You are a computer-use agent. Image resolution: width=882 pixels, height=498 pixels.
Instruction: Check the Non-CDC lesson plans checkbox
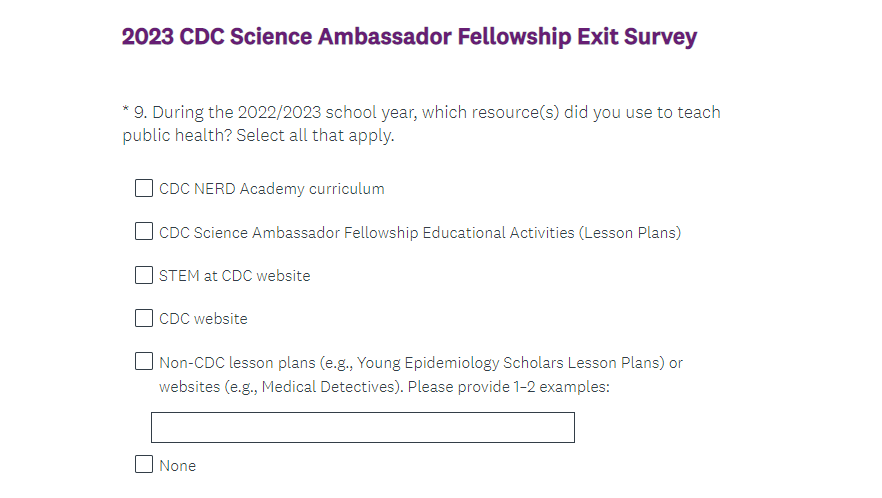click(x=144, y=362)
